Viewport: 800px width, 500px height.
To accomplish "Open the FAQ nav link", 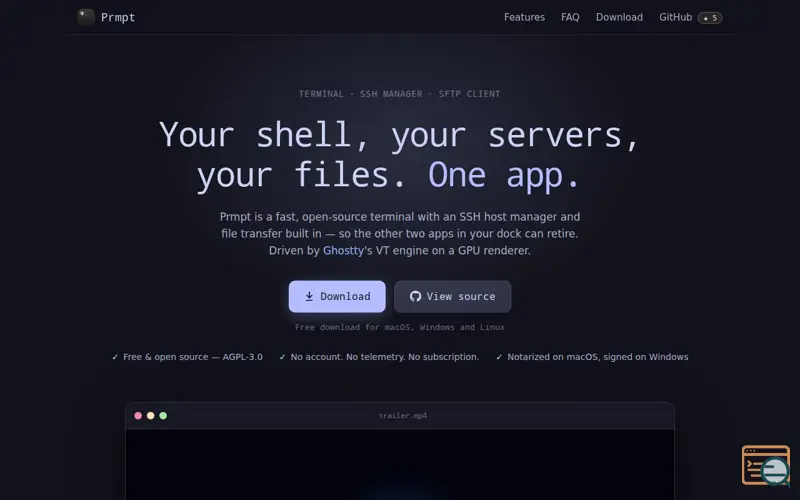I will 570,17.
